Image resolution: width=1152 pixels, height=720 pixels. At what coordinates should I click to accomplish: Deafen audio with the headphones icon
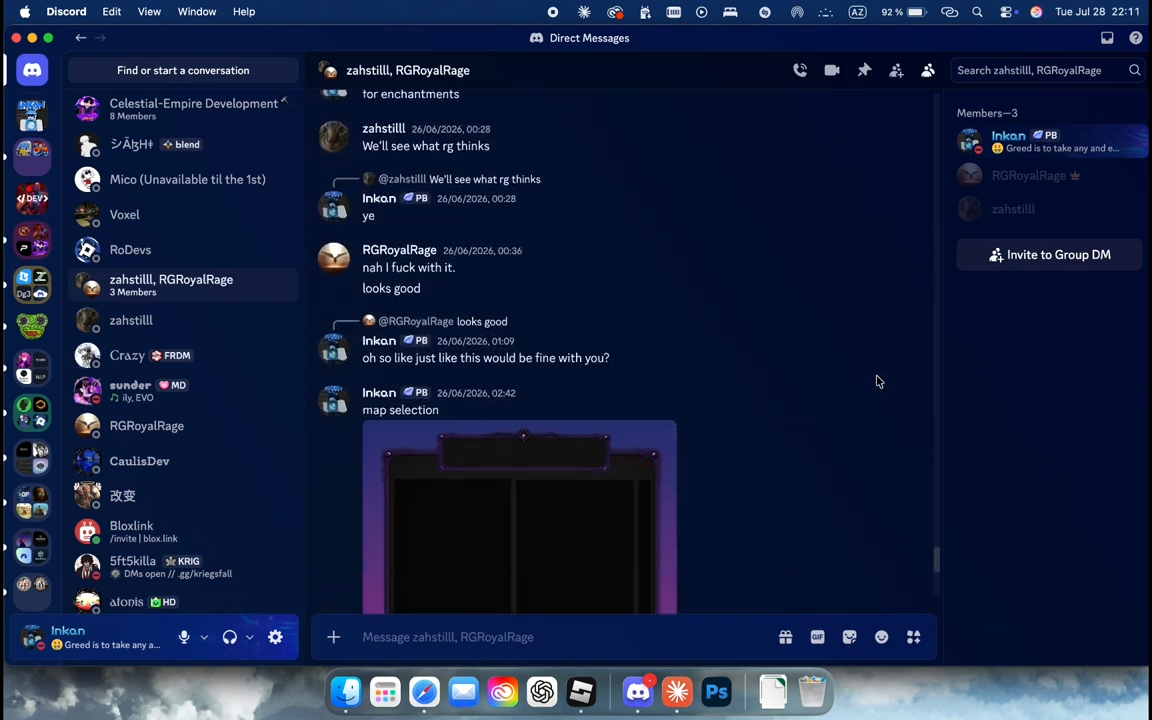[230, 637]
